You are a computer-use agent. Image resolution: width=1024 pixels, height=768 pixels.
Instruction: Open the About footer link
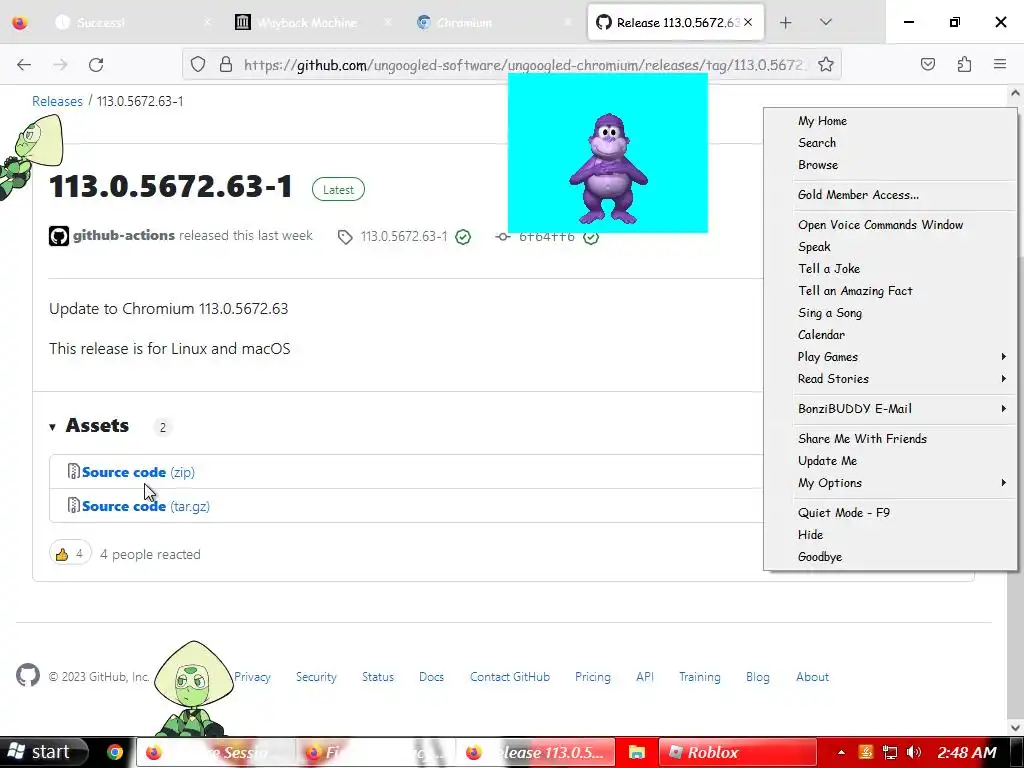(x=812, y=677)
